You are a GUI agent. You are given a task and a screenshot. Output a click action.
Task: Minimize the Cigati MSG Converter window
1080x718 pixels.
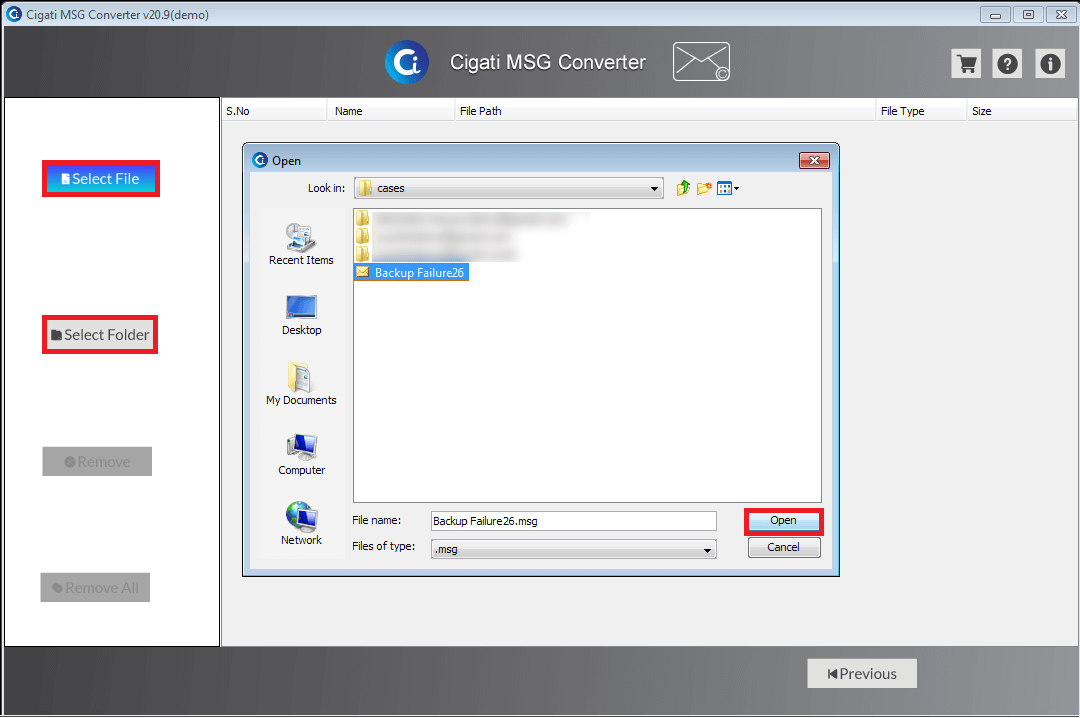(x=995, y=14)
